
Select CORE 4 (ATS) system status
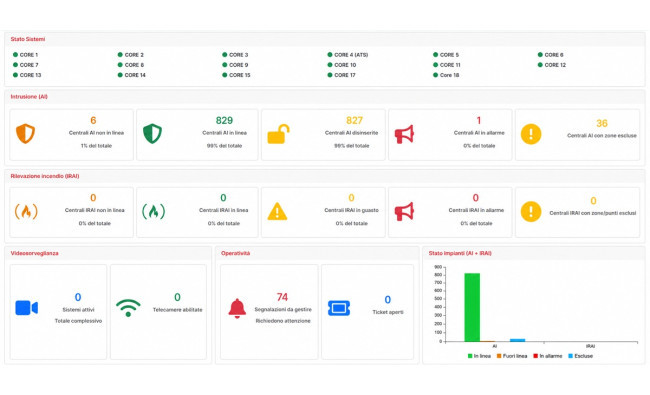point(347,55)
